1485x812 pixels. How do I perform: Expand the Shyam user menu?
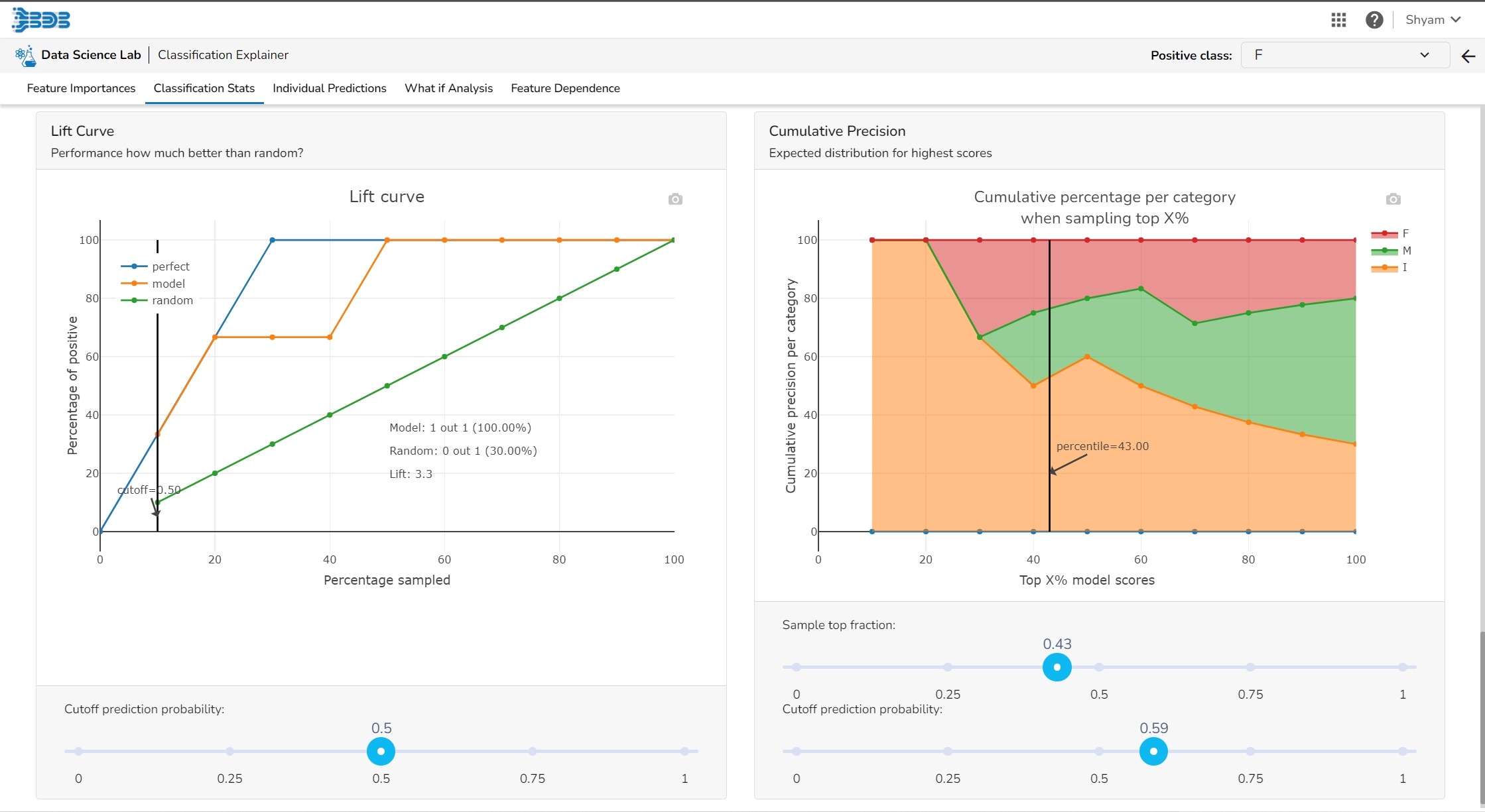pos(1433,20)
